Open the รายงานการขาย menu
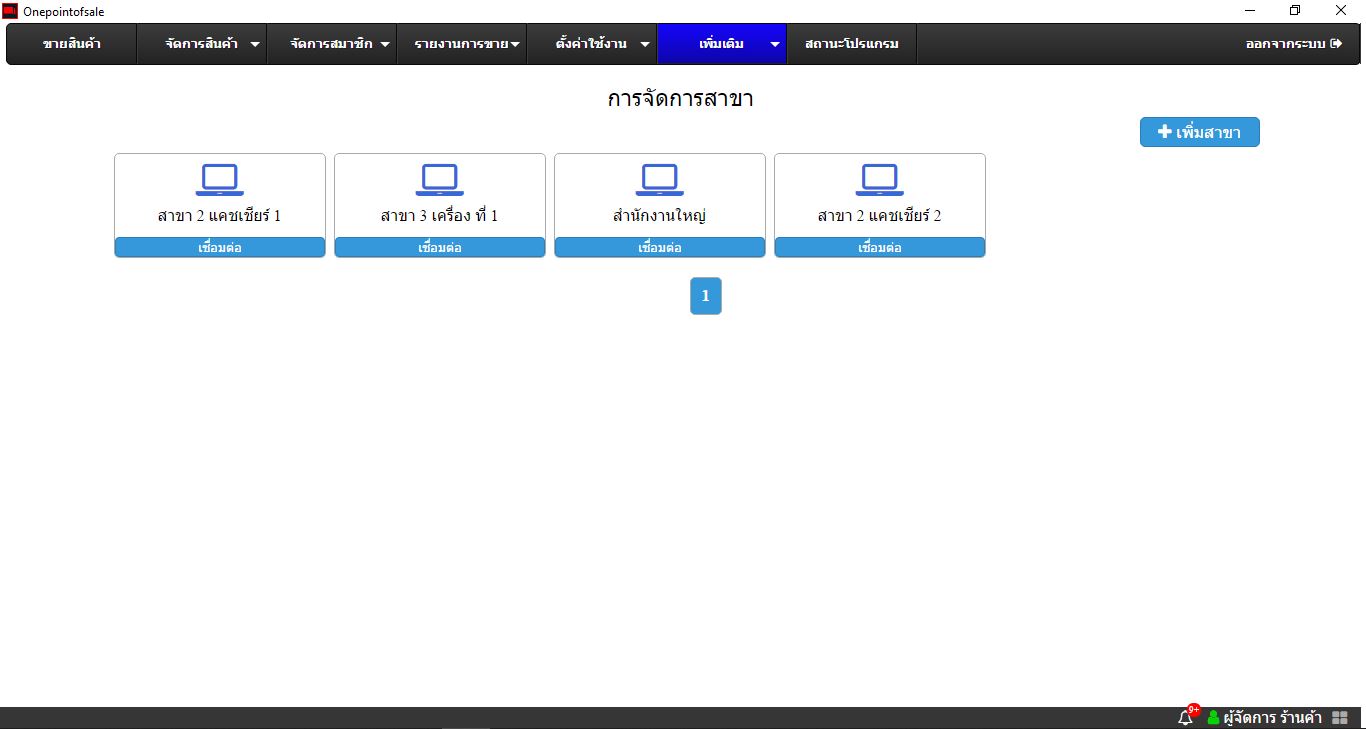This screenshot has width=1366, height=729. coord(462,44)
